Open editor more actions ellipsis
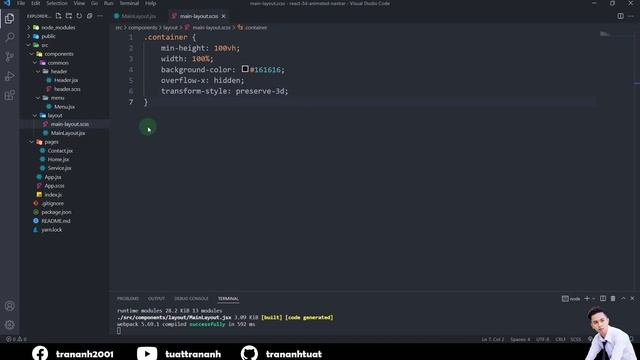The height and width of the screenshot is (360, 640). 631,16
